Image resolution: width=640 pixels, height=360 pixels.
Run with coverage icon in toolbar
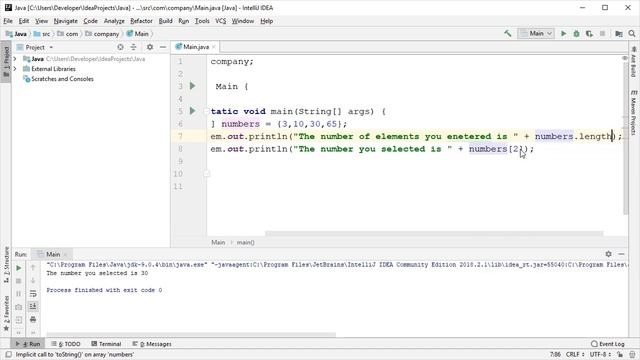click(x=589, y=33)
